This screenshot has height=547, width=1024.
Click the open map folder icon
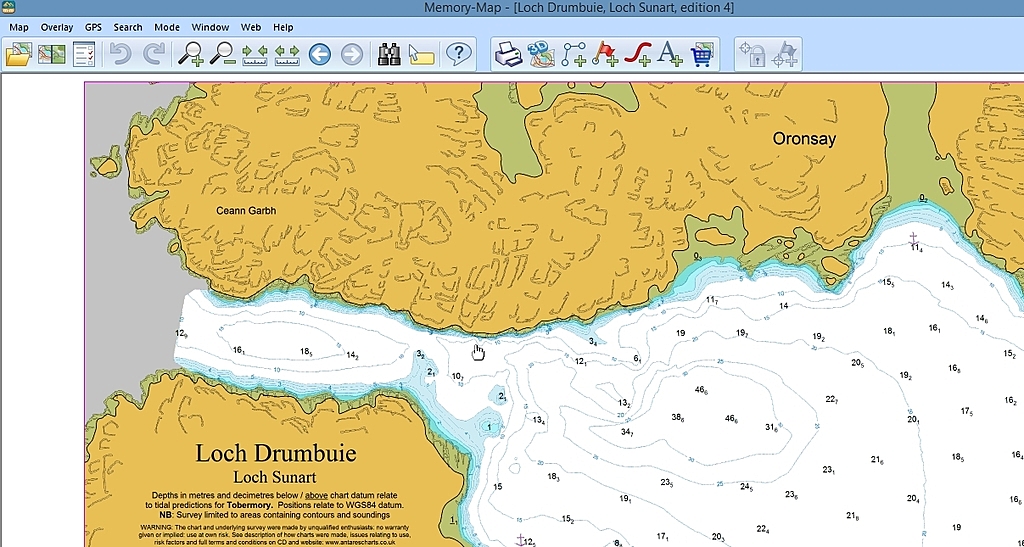(x=19, y=54)
